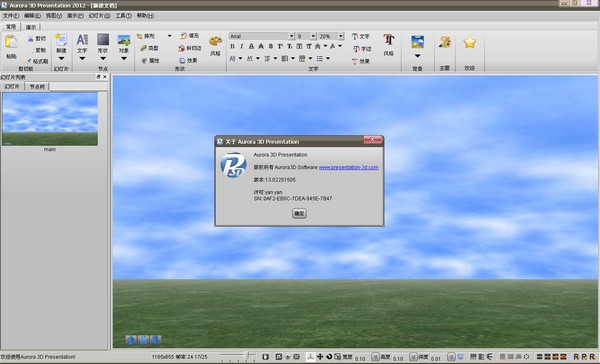Screen dimensions: 600x364
Task: Toggle Bold text formatting
Action: [x=232, y=46]
